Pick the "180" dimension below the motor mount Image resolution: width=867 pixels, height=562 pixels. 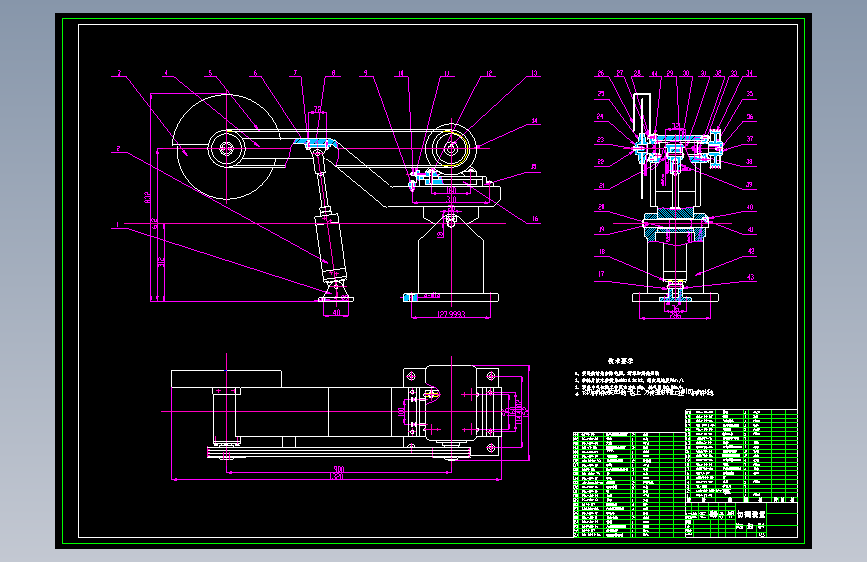pos(451,191)
